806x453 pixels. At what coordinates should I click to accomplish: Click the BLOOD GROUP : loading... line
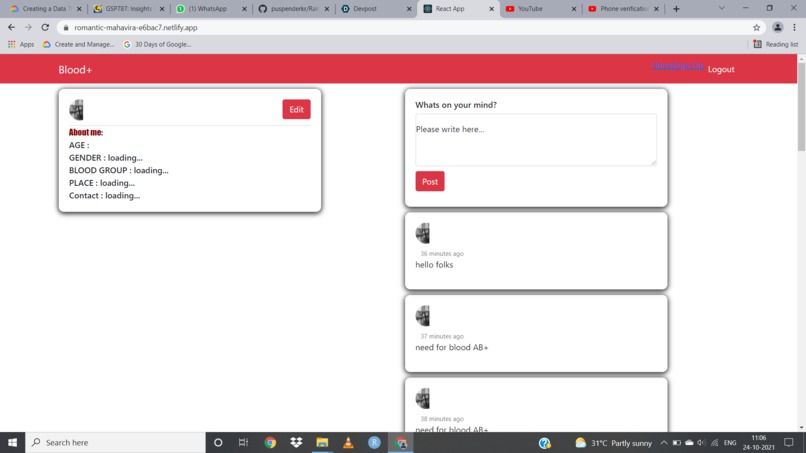(x=119, y=170)
